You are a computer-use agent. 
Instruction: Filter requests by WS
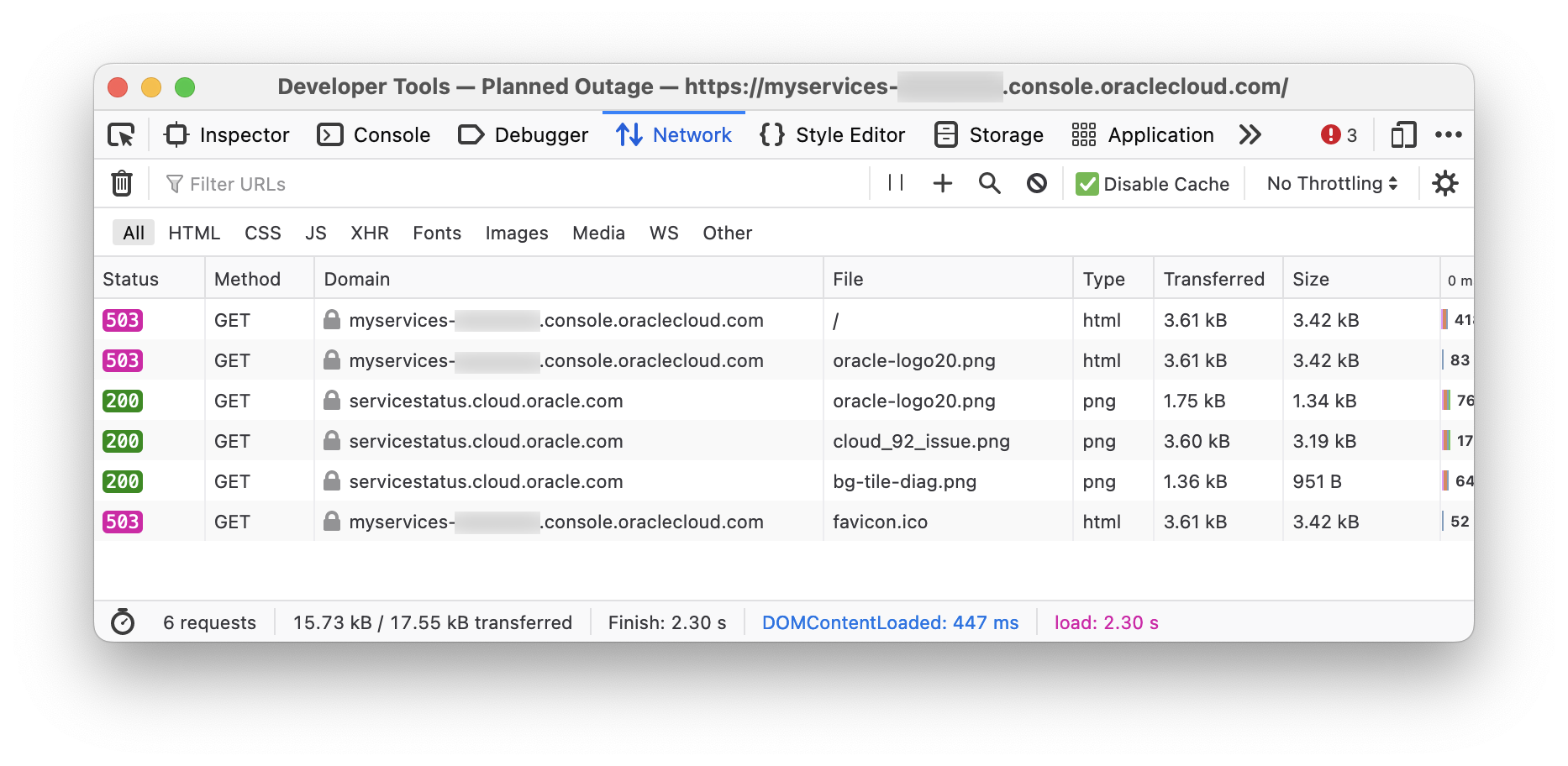tap(664, 233)
